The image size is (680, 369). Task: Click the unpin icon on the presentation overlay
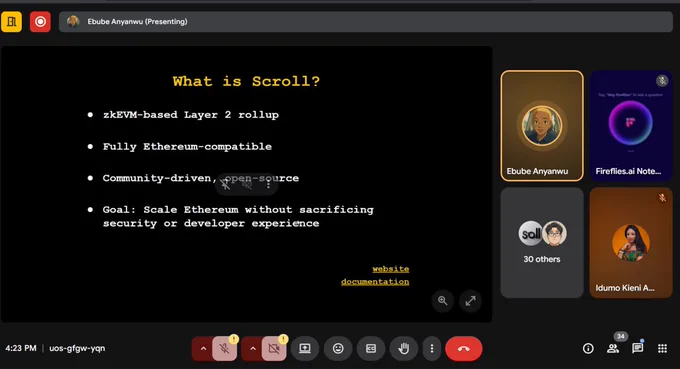pos(226,185)
